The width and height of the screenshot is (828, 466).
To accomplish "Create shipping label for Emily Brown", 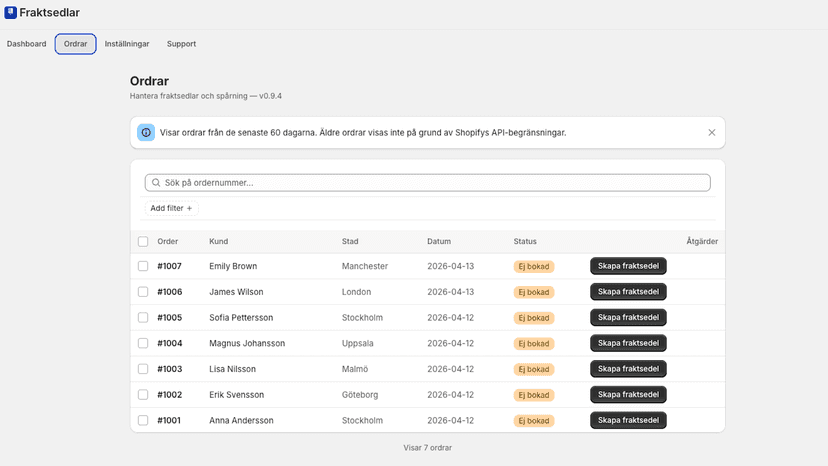I will [628, 266].
